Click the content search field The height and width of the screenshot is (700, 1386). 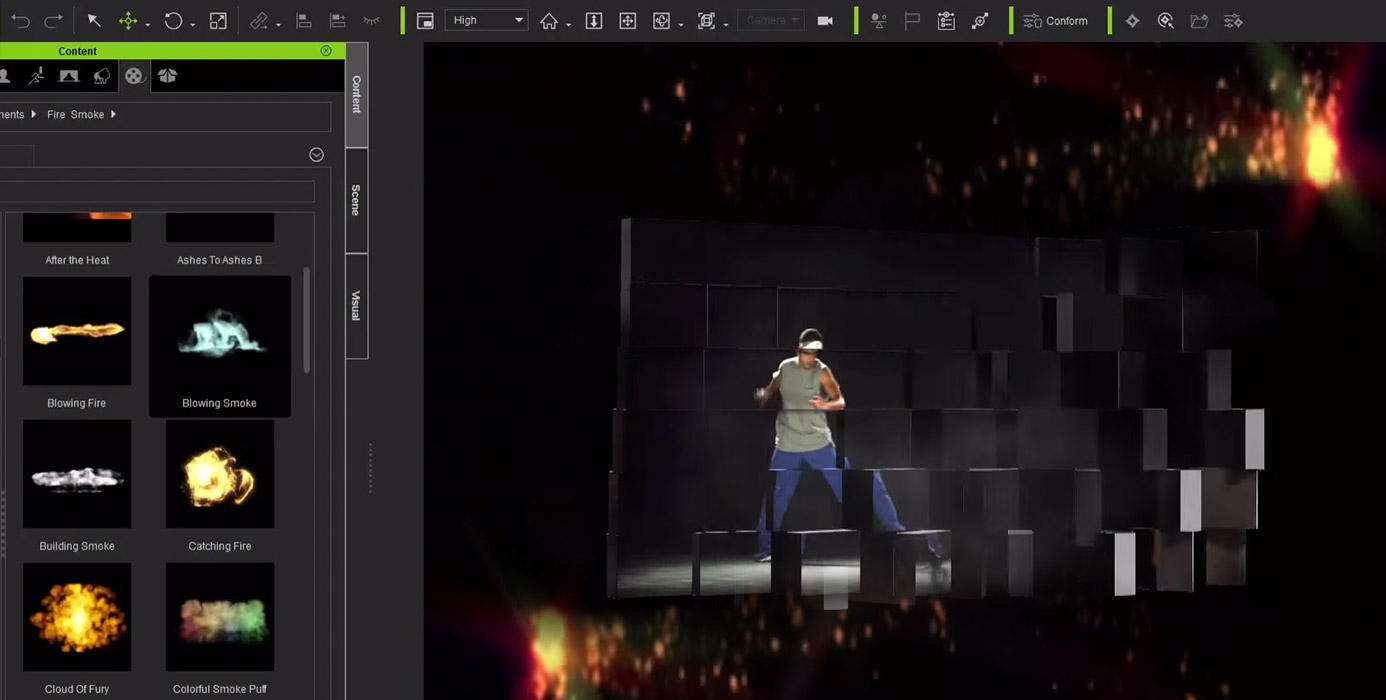[157, 191]
